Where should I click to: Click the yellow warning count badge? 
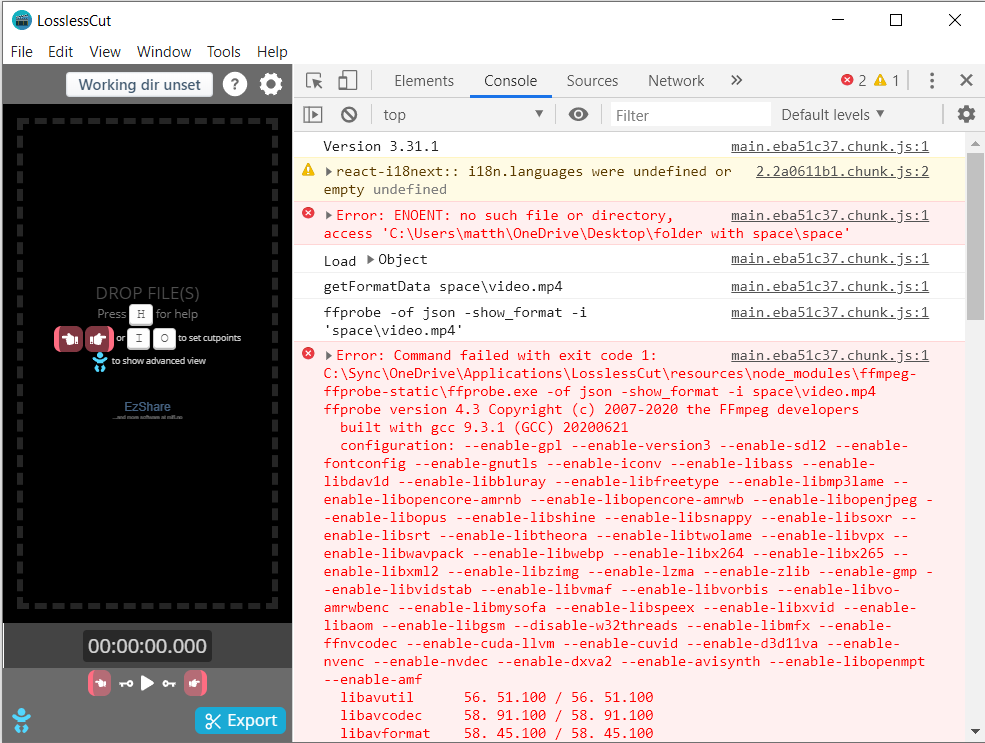(887, 80)
